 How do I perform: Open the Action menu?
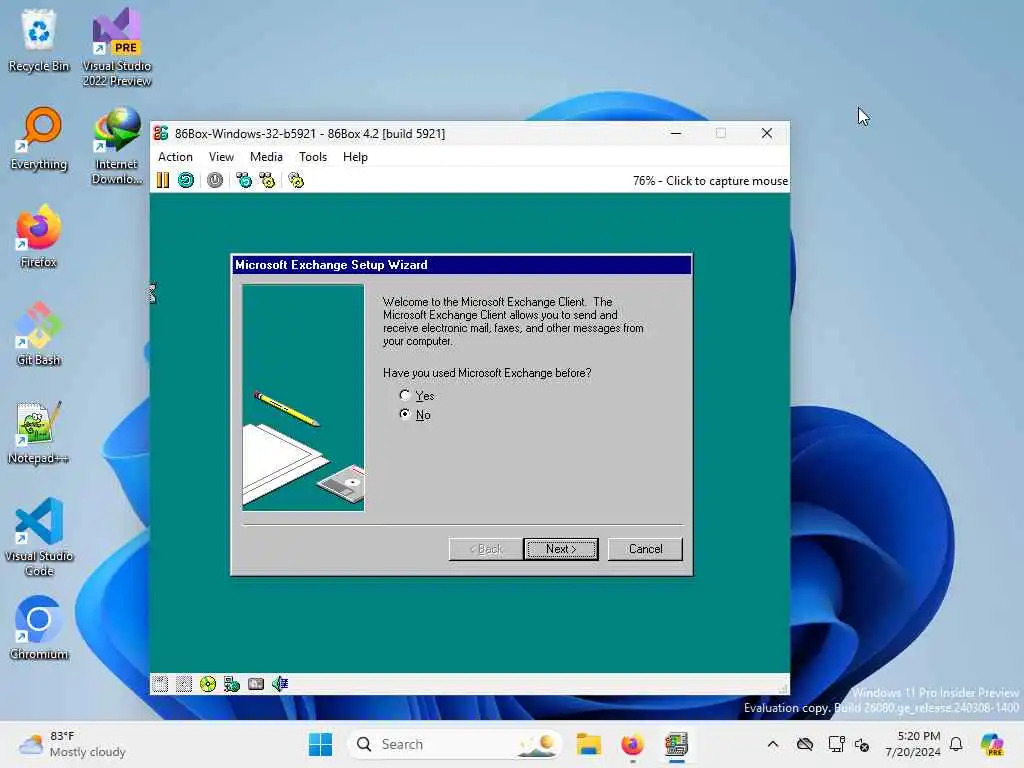[175, 157]
